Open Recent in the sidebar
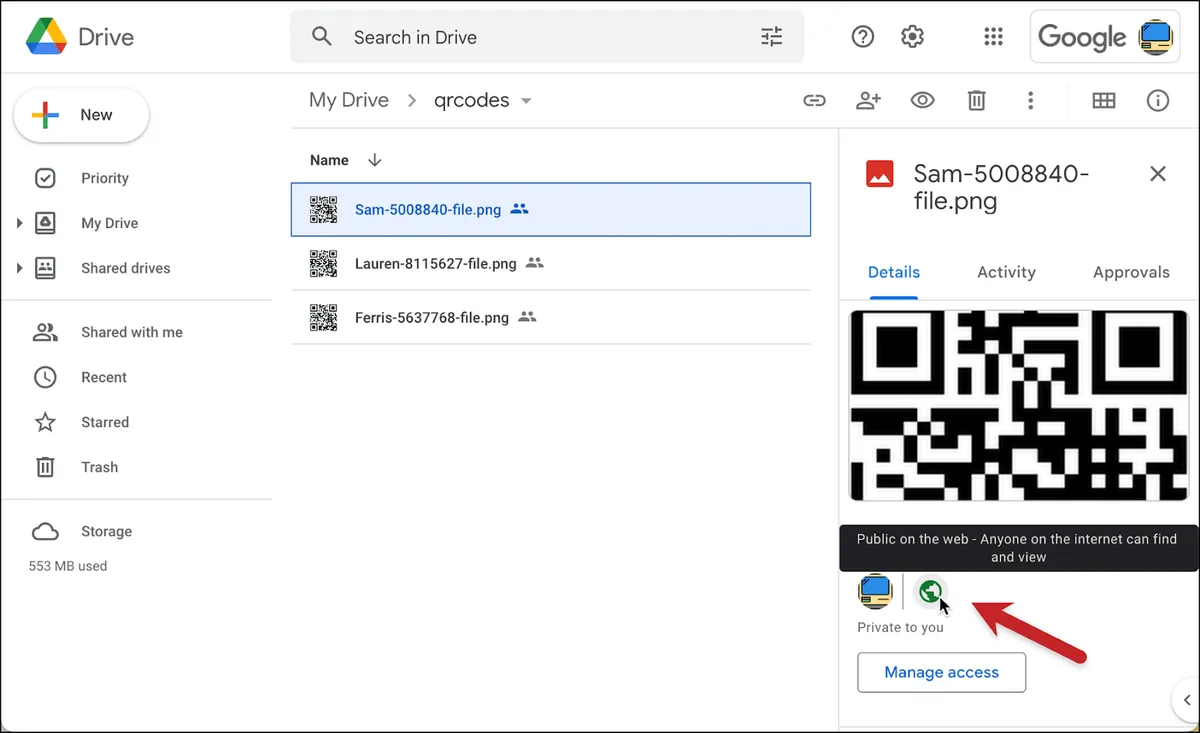Viewport: 1200px width, 733px height. 104,377
